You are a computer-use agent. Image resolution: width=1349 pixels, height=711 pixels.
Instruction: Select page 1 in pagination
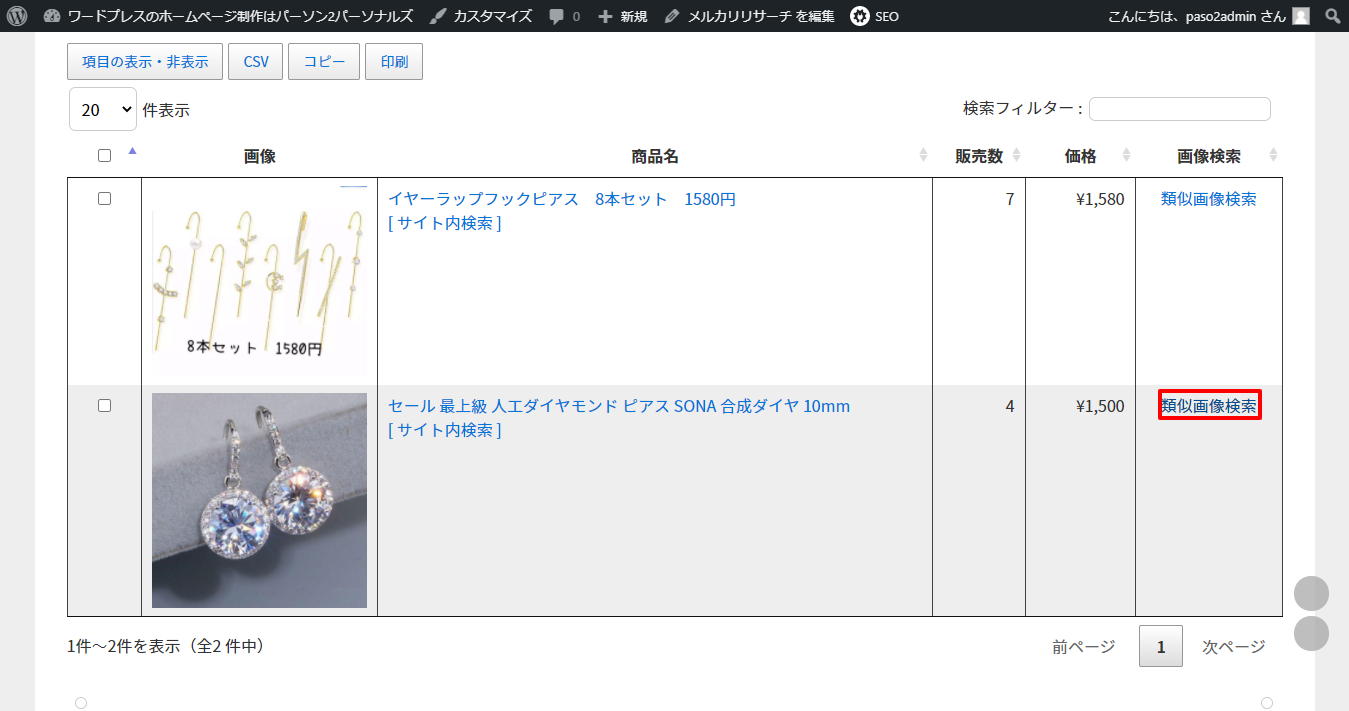(x=1161, y=646)
